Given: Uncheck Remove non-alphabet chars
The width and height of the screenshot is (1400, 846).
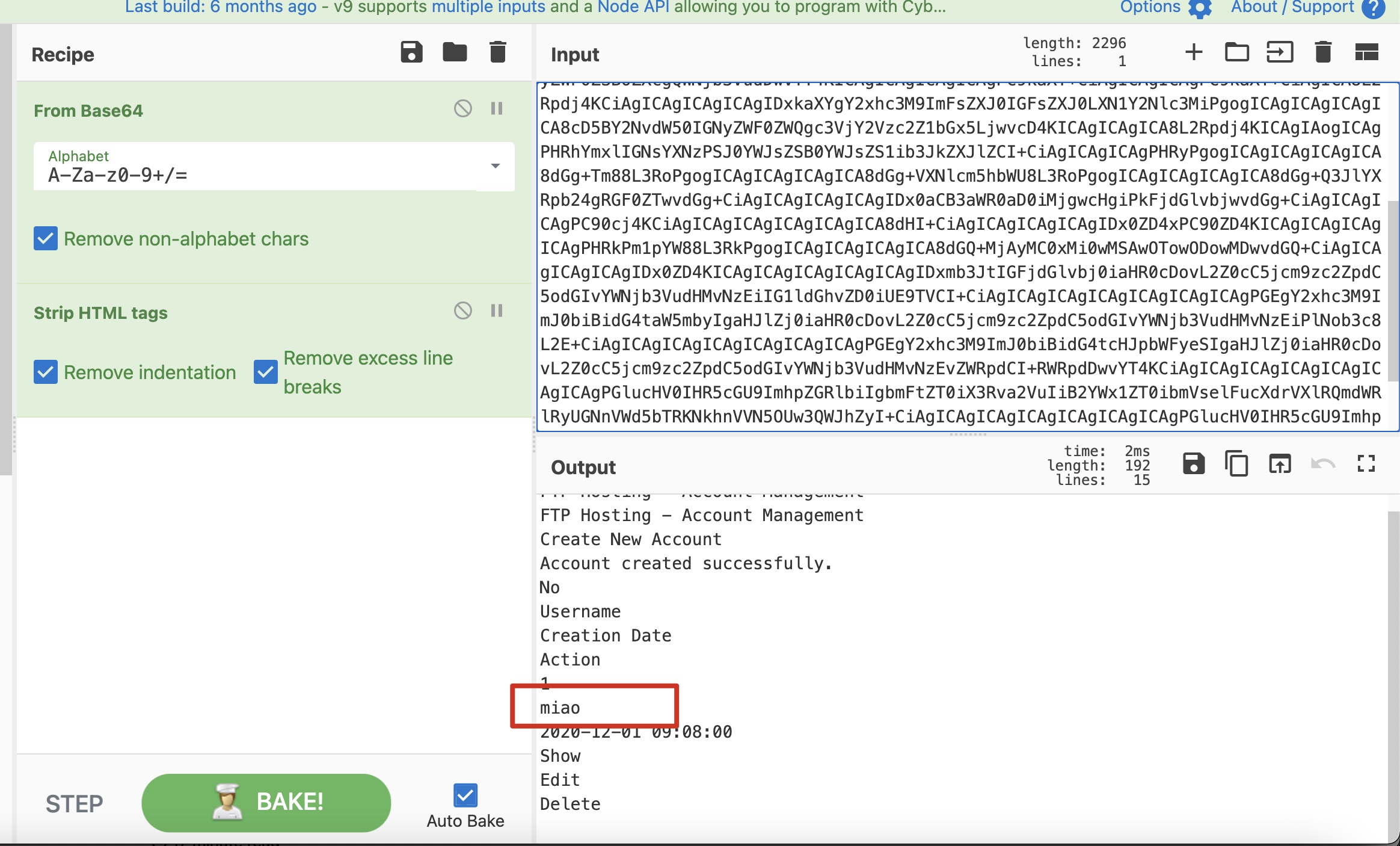Looking at the screenshot, I should coord(46,239).
